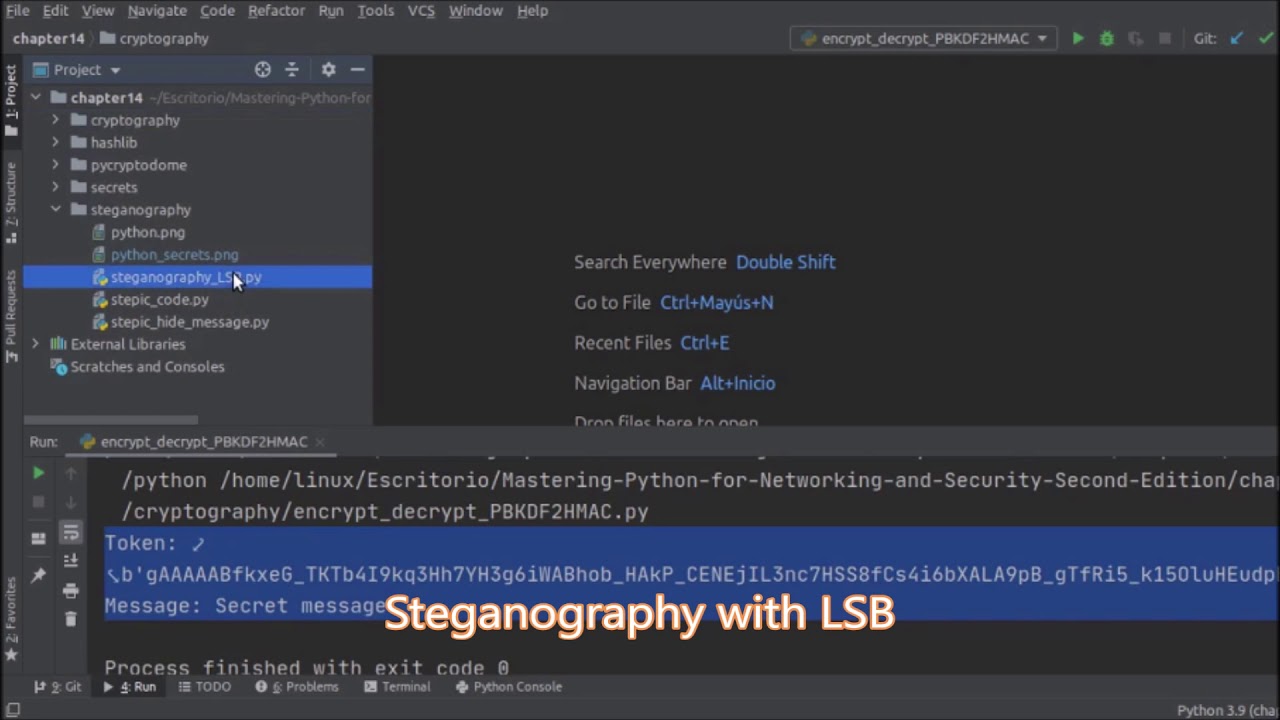Click the Git update project blue arrow
The width and height of the screenshot is (1280, 720).
click(1237, 38)
